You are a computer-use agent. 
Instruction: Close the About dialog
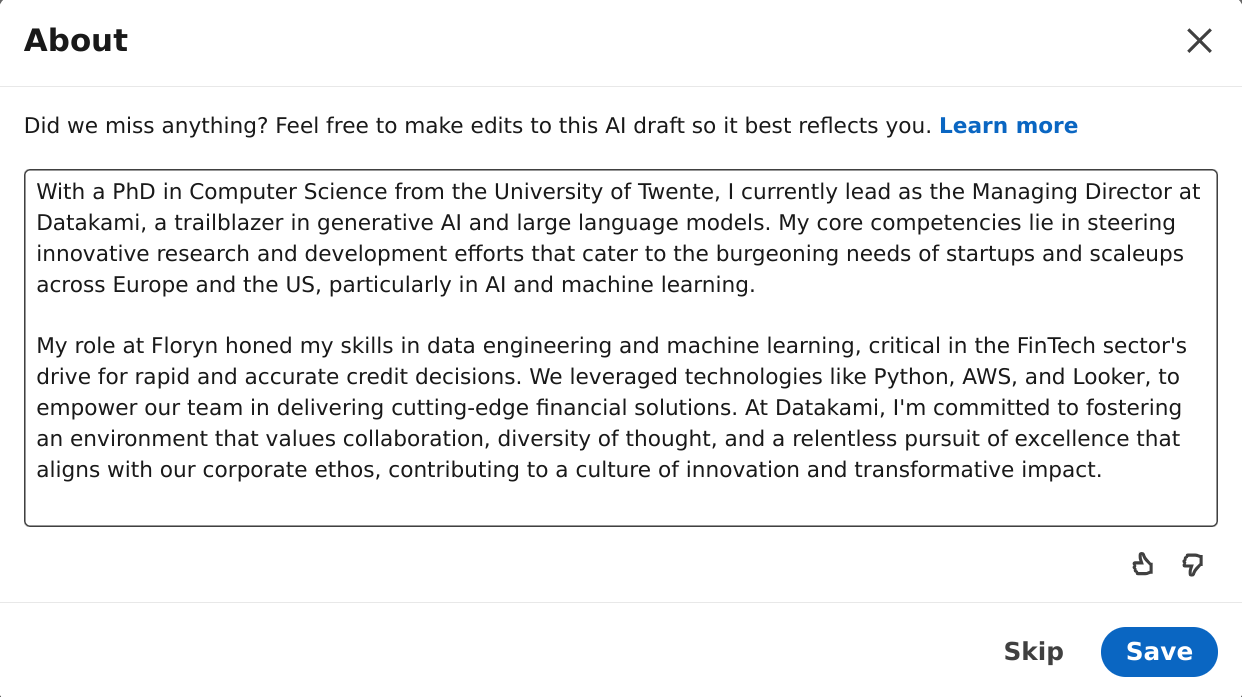point(1199,41)
